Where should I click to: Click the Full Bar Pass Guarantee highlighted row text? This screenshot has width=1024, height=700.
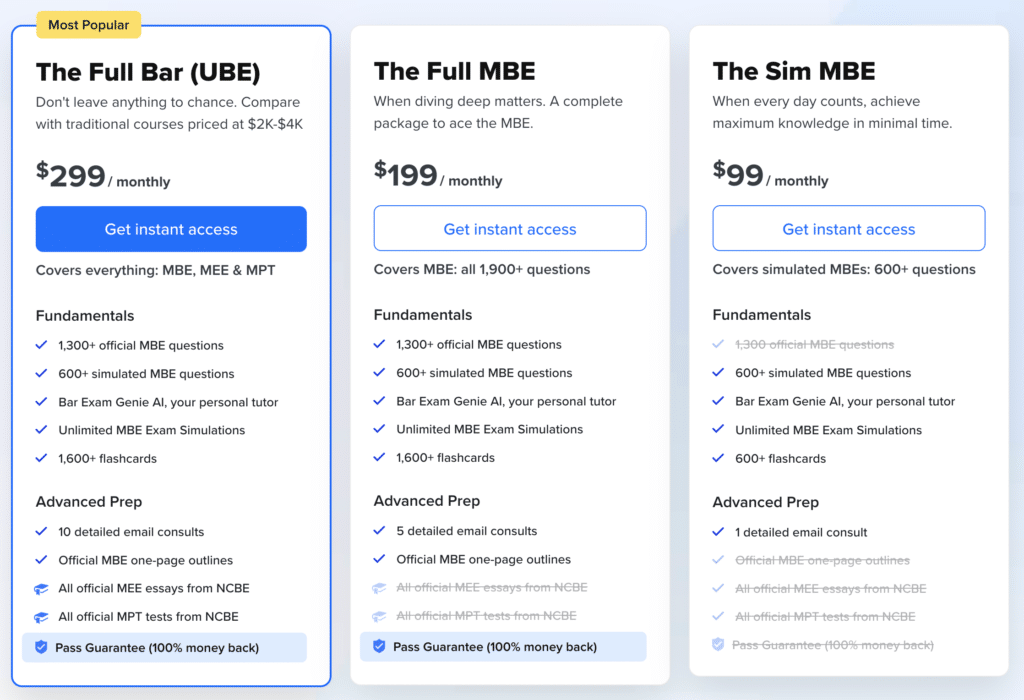point(157,648)
